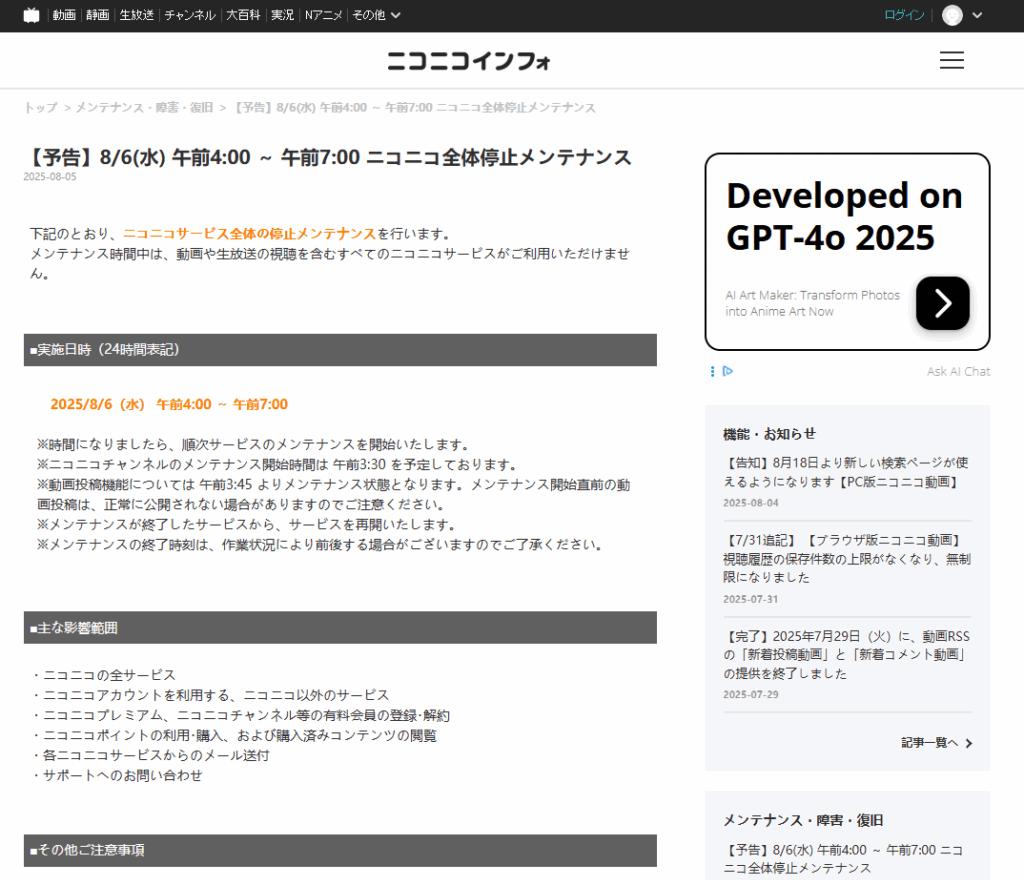Click the 各ニコニコサービスからのメール送付 list item
Image resolution: width=1024 pixels, height=880 pixels.
point(150,755)
